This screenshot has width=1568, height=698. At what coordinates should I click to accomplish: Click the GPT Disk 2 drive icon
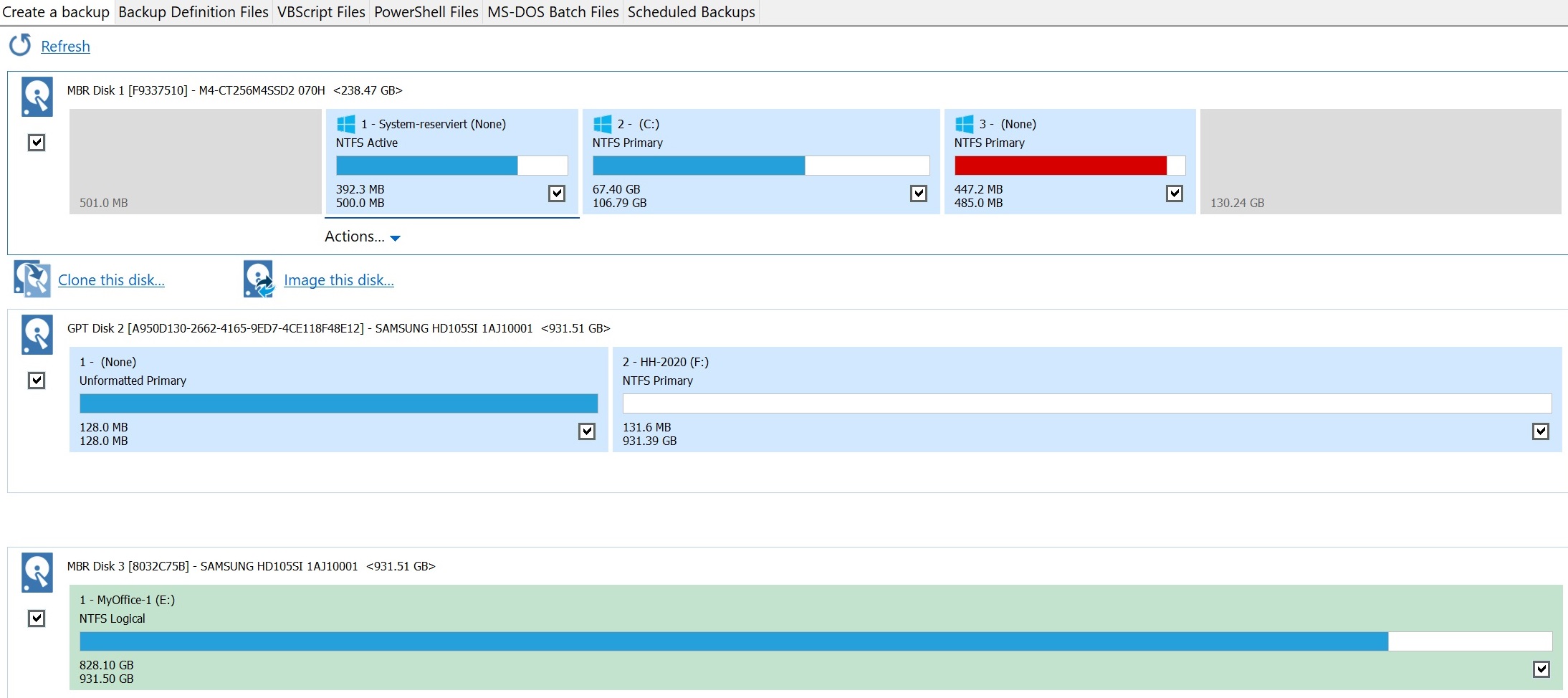[37, 335]
